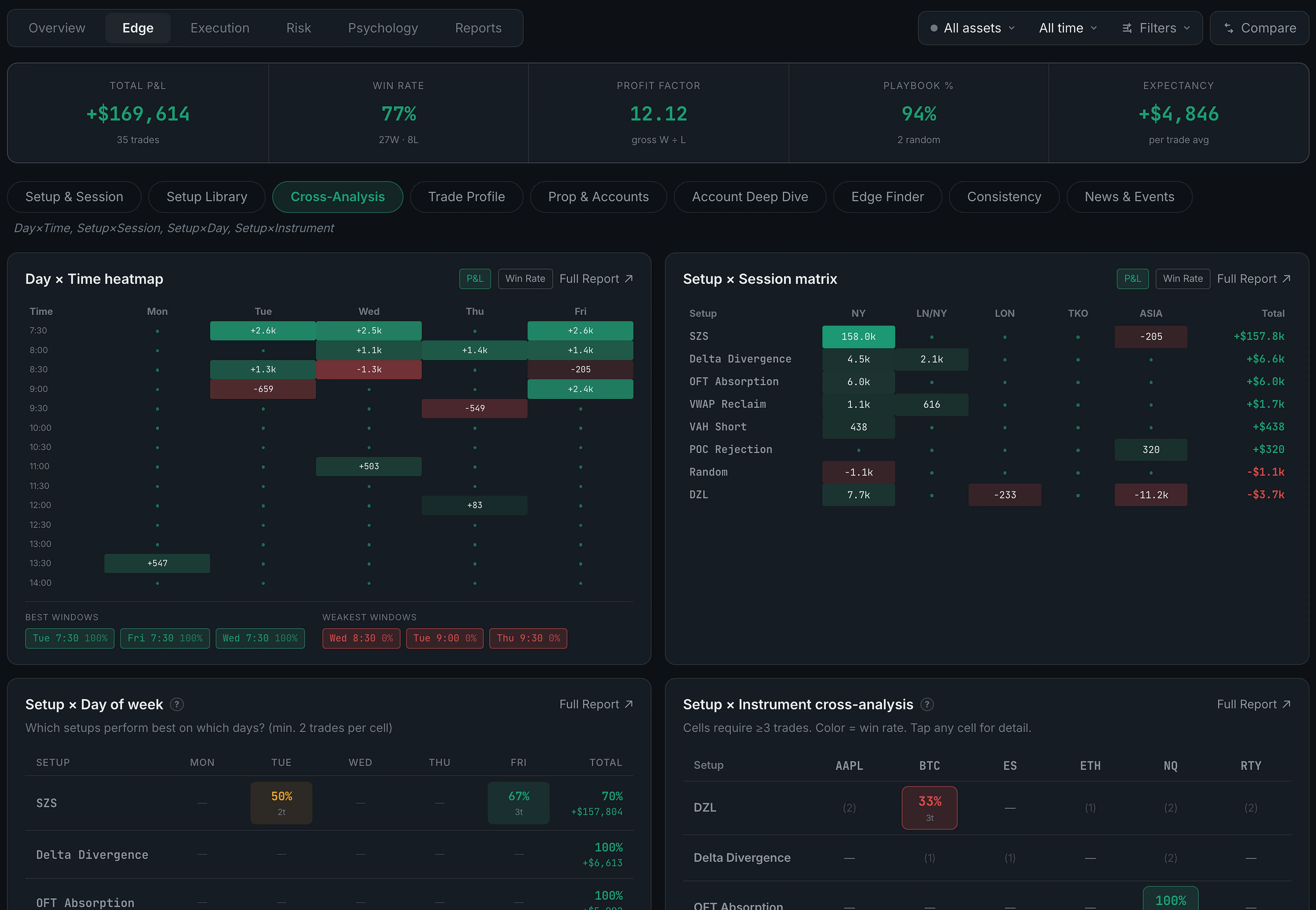The width and height of the screenshot is (1316, 910).
Task: Switch to the Execution tab
Action: point(219,28)
